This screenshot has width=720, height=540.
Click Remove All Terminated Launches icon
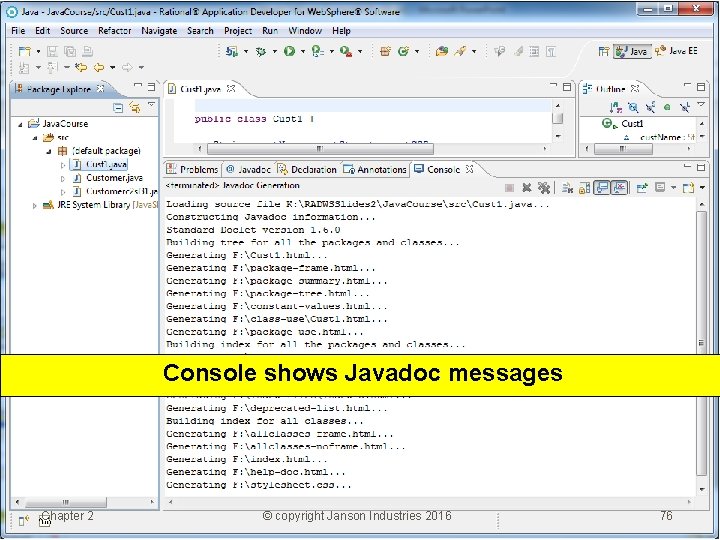(544, 187)
